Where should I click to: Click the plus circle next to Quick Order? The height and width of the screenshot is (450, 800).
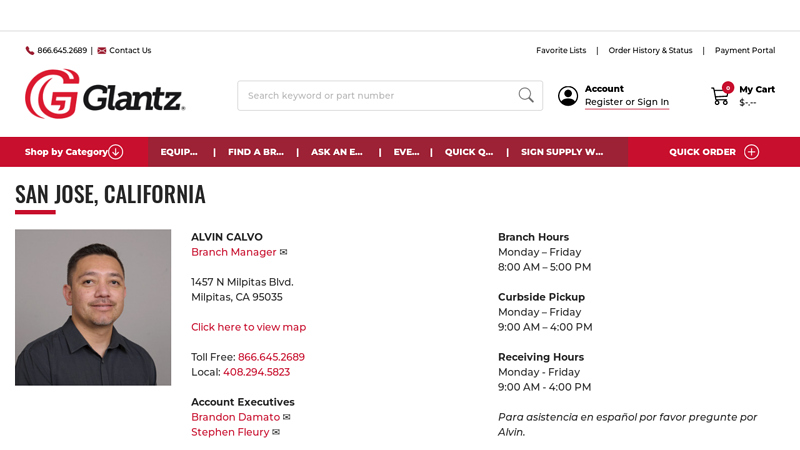click(752, 152)
